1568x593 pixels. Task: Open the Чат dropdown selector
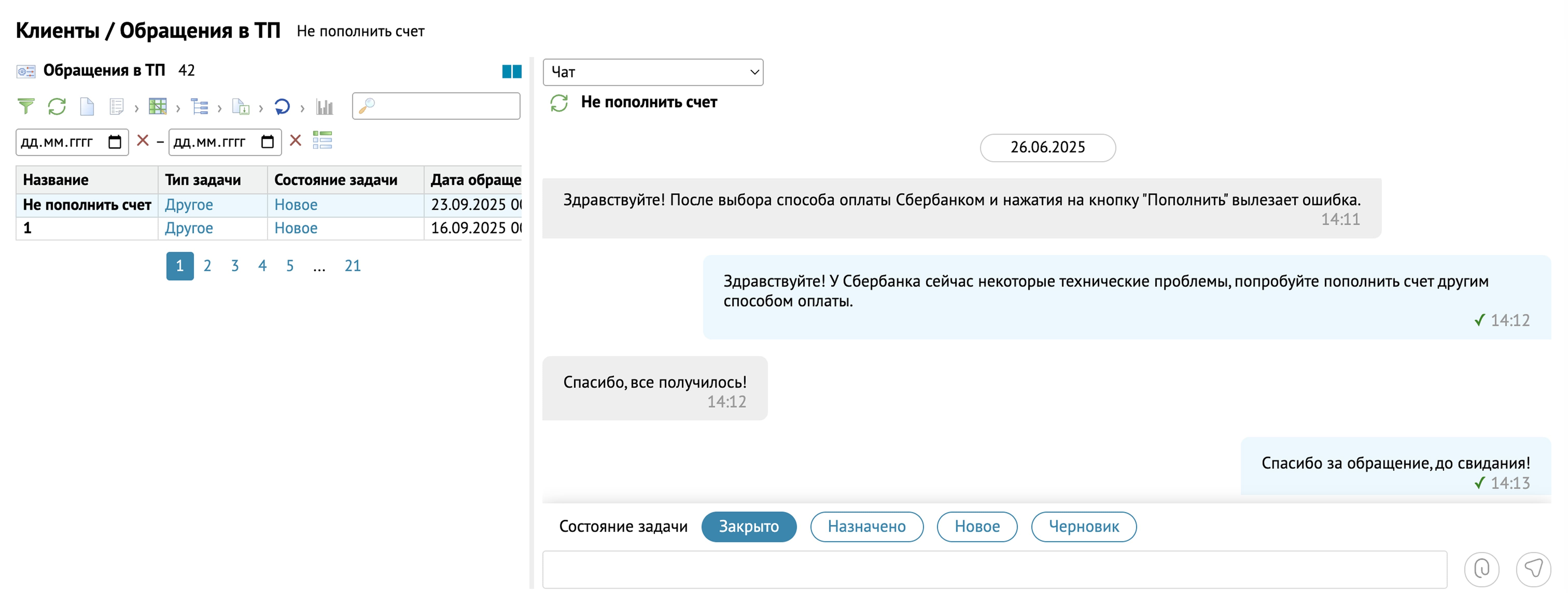coord(653,72)
